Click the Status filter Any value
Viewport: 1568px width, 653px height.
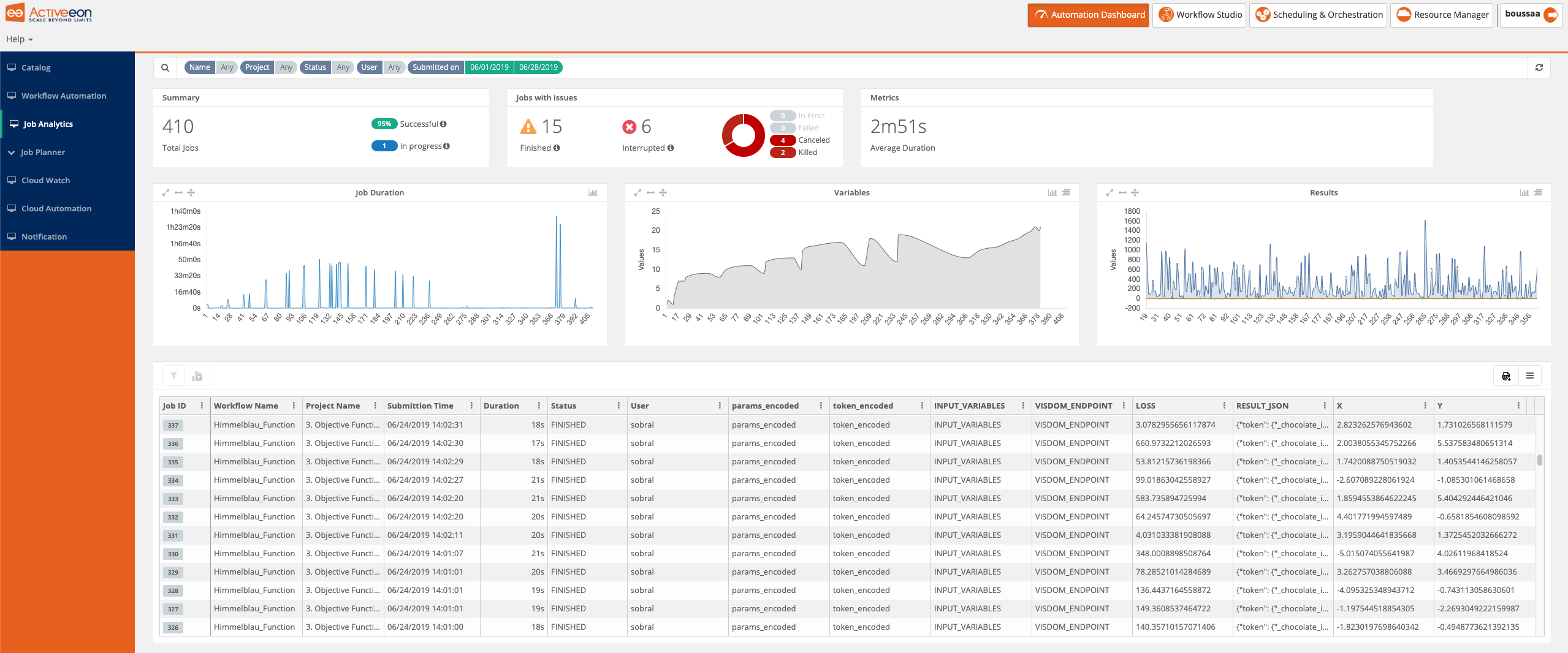click(x=343, y=67)
